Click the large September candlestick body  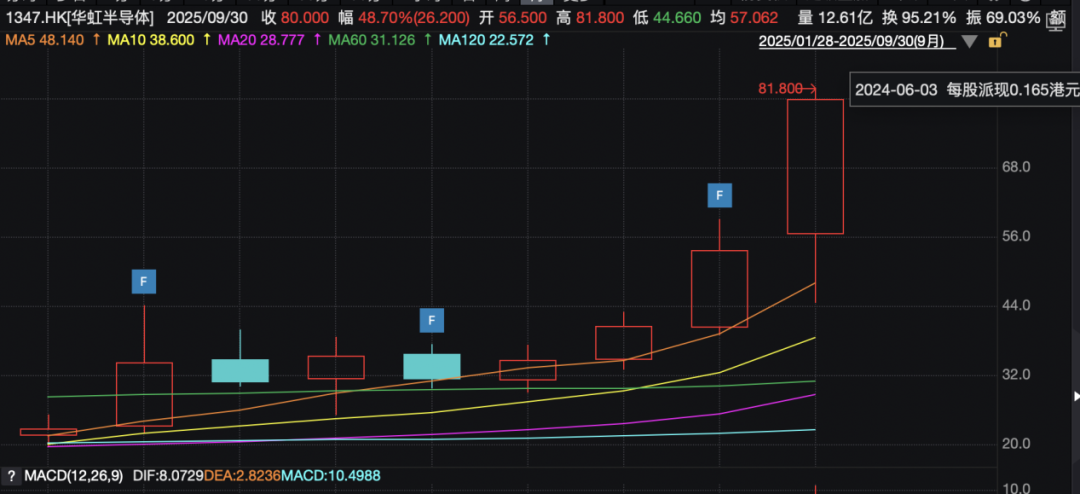coord(815,166)
